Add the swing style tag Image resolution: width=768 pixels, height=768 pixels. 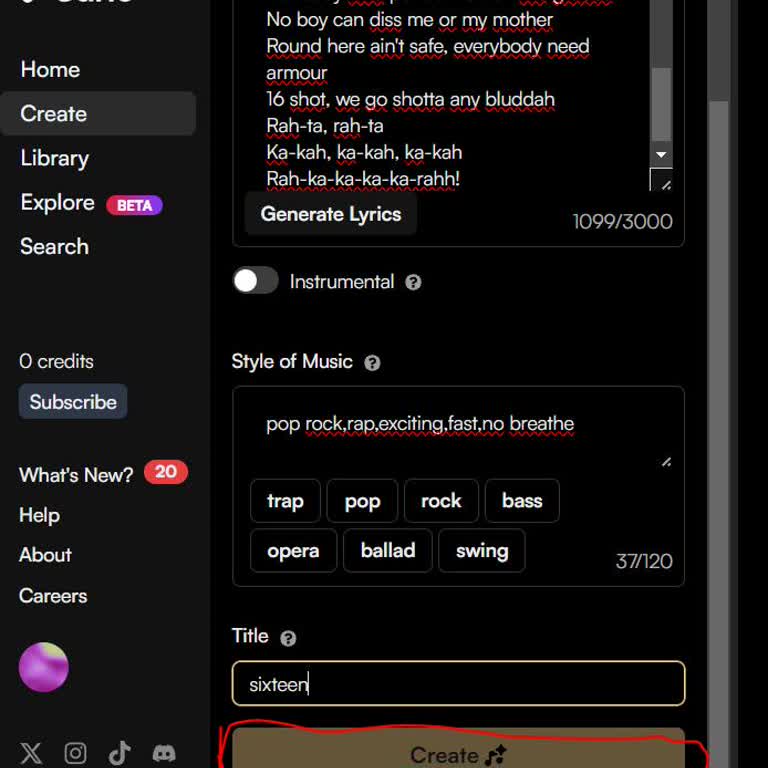tap(481, 551)
